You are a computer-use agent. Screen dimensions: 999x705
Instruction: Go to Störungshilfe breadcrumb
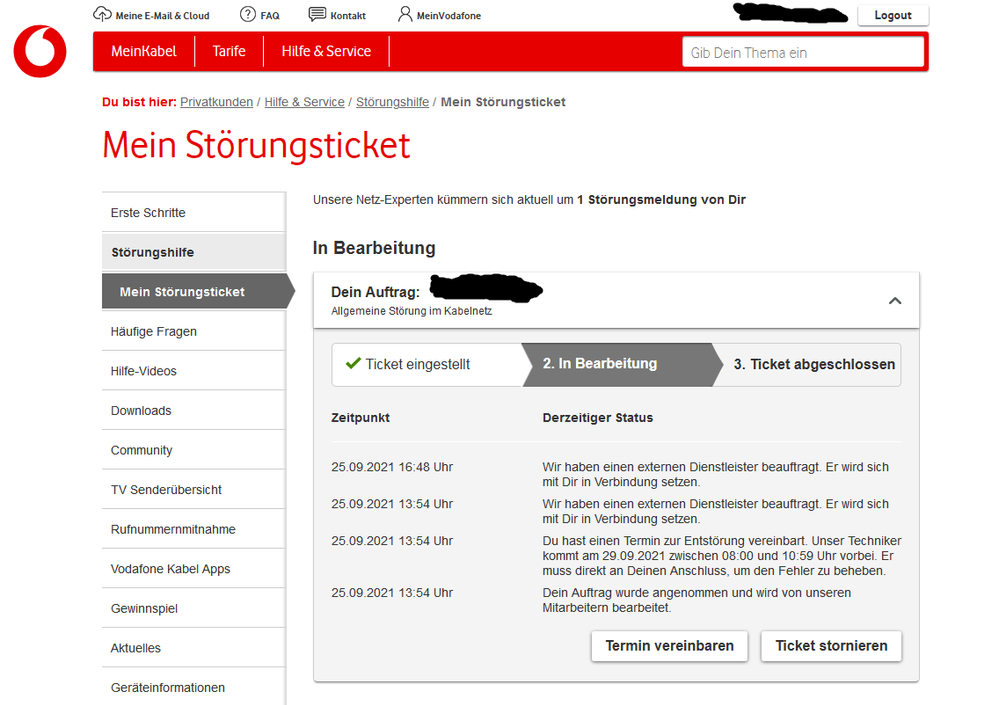pos(392,102)
